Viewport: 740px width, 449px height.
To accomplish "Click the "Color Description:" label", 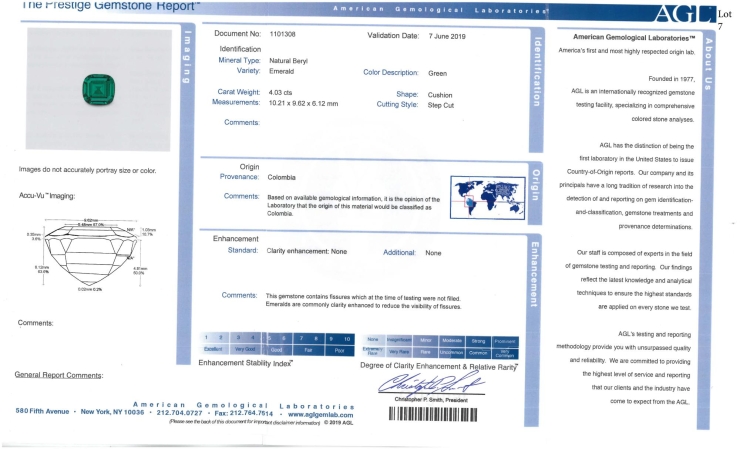I will click(x=391, y=73).
